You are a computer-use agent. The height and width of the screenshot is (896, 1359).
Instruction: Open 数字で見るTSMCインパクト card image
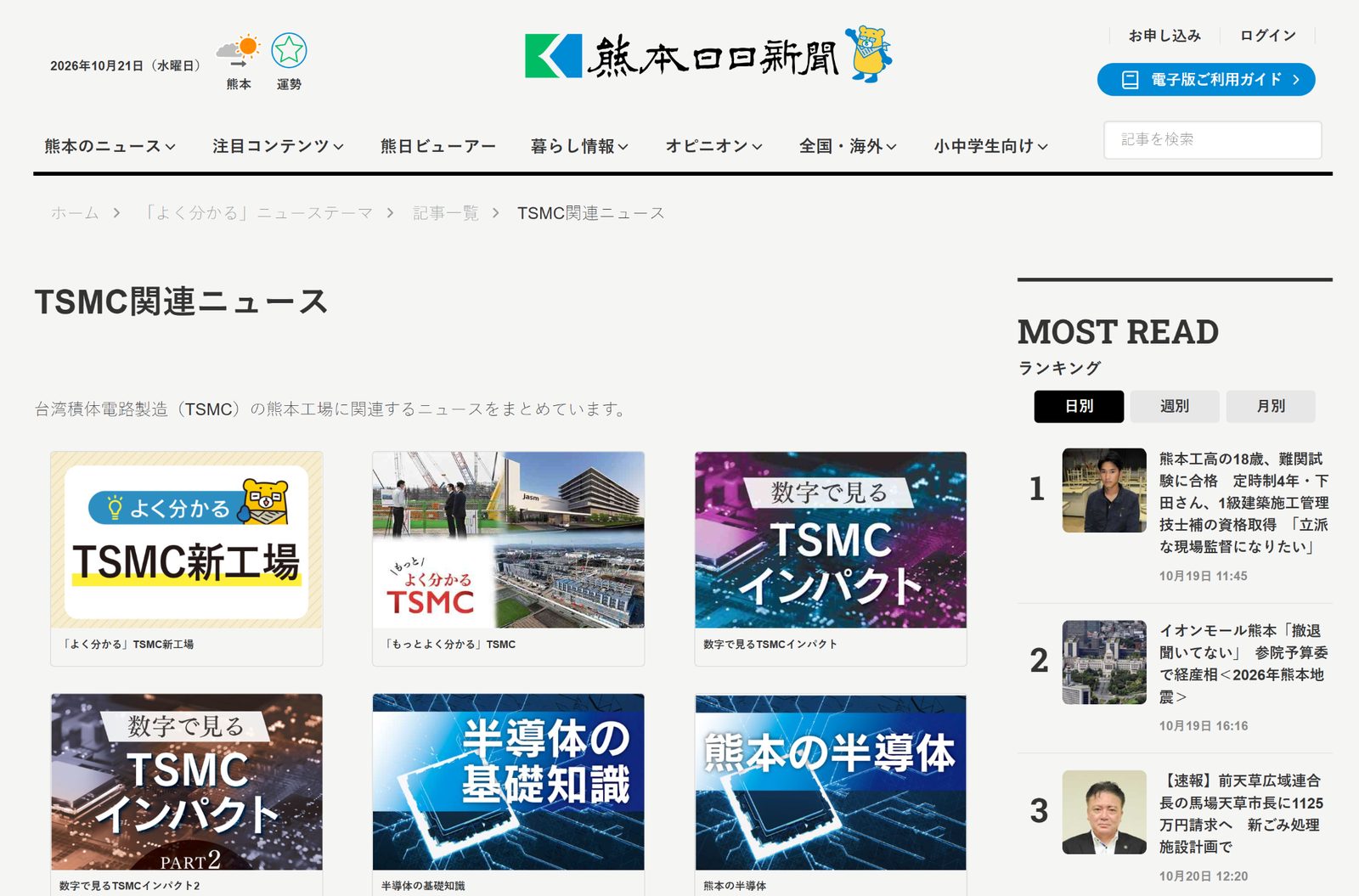click(x=831, y=540)
